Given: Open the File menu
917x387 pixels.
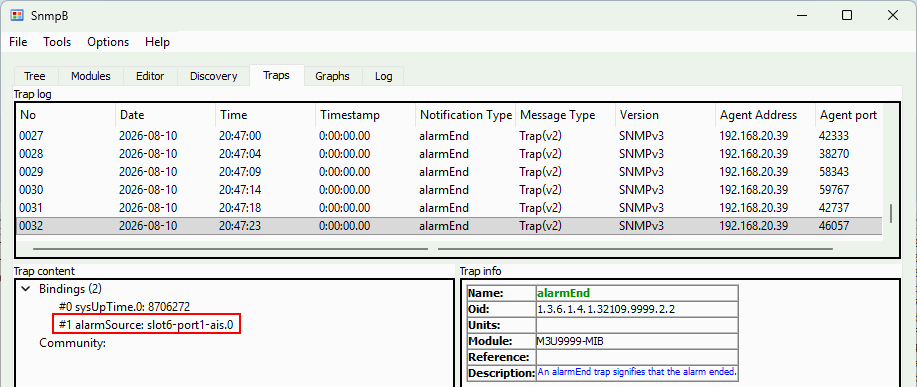Looking at the screenshot, I should 18,42.
